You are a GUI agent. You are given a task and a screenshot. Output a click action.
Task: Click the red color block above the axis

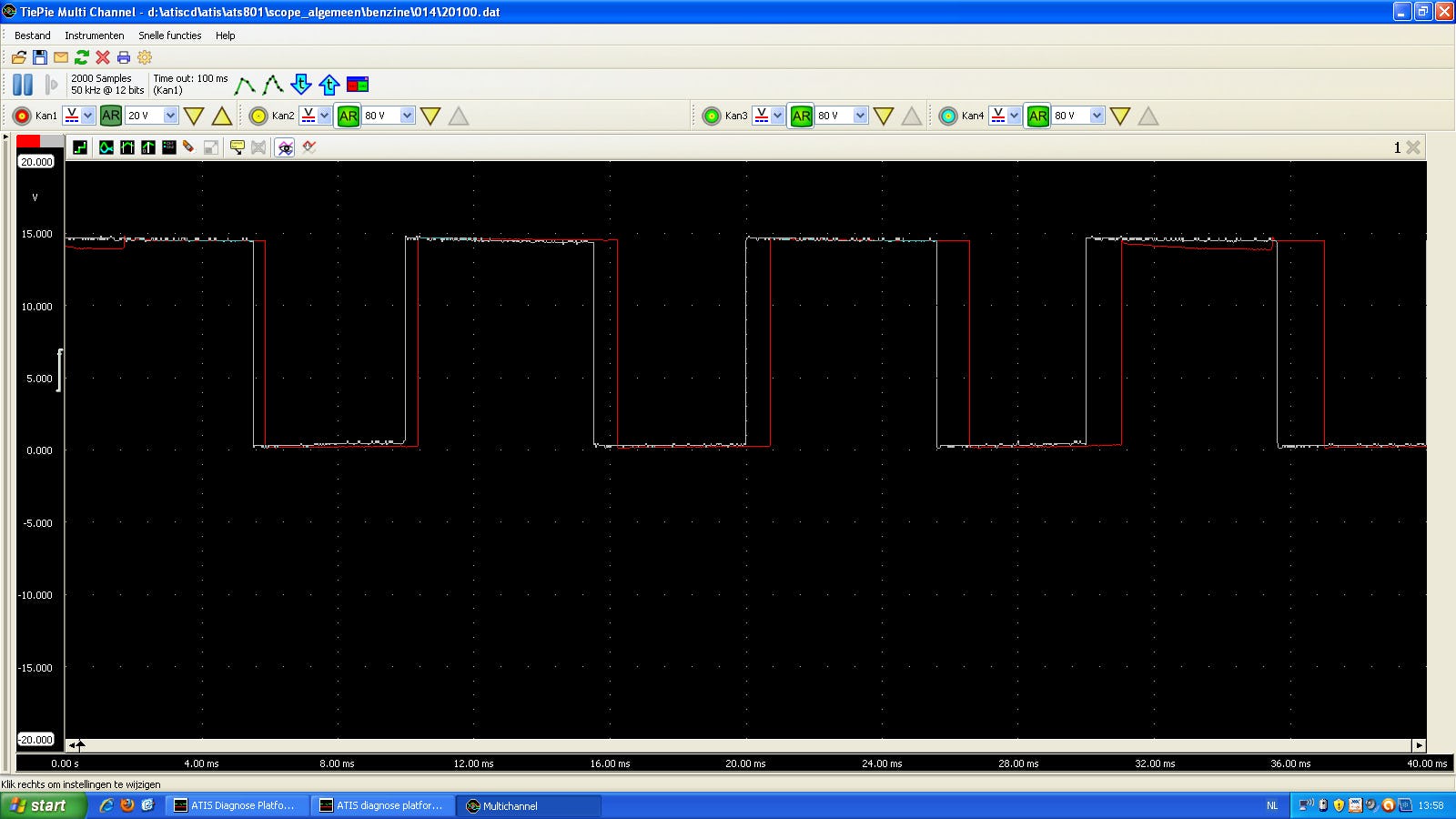28,141
